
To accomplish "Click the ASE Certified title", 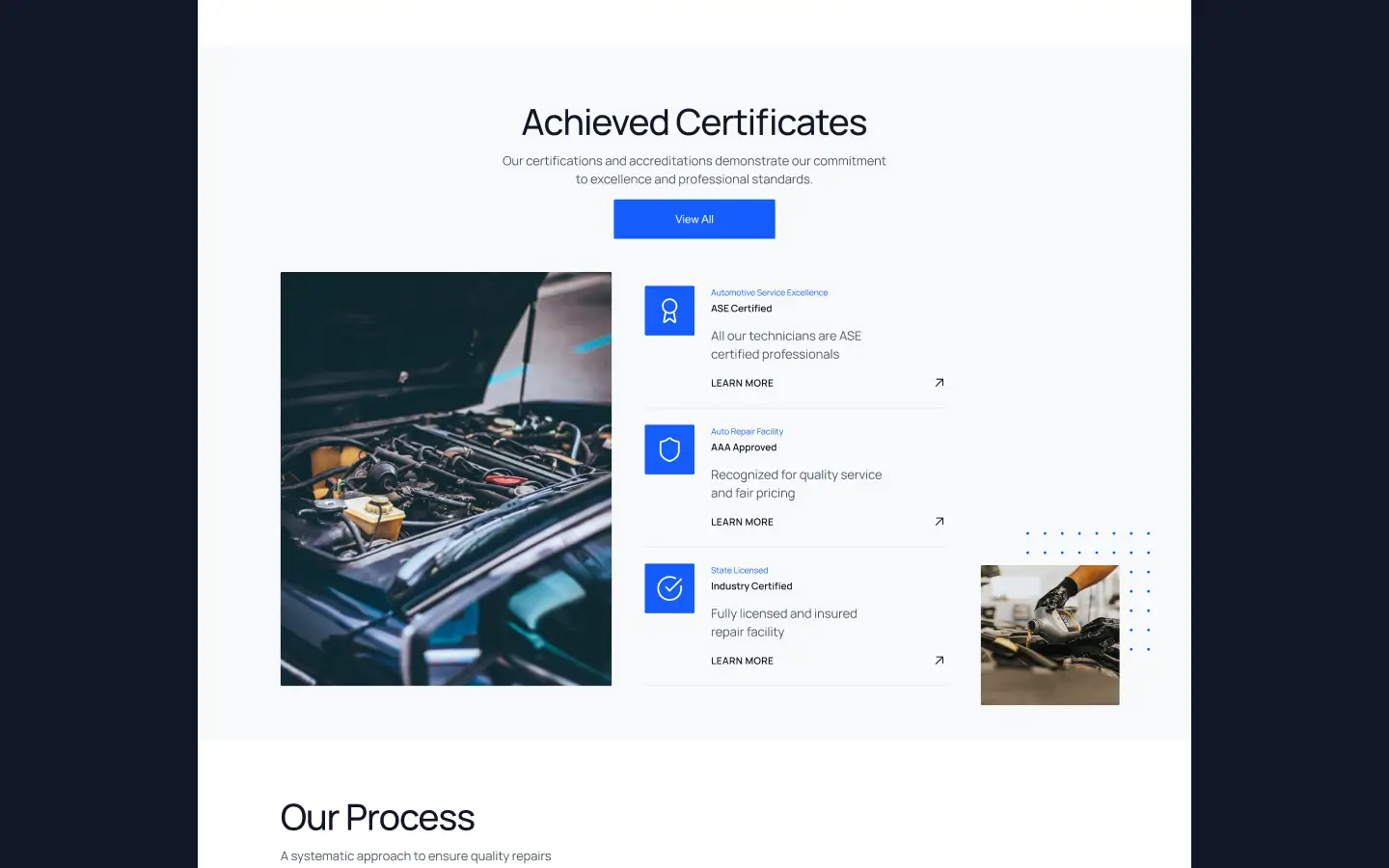I will tap(741, 309).
